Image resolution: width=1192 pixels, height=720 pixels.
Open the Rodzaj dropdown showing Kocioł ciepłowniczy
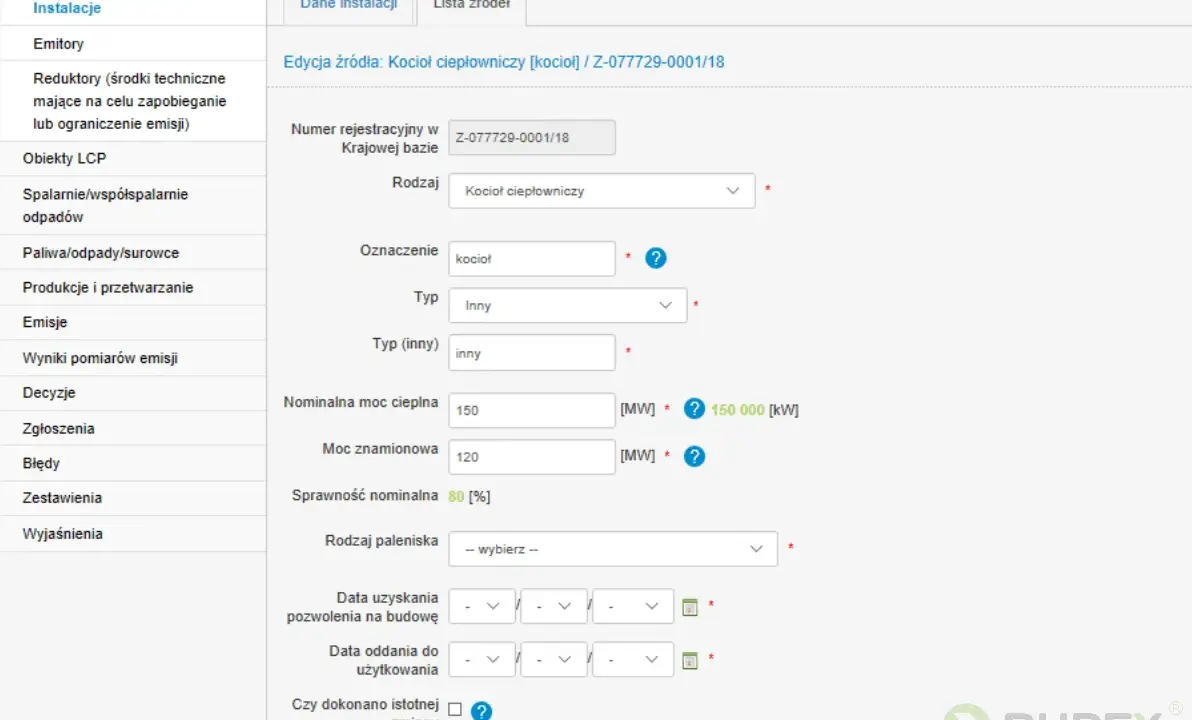[601, 191]
